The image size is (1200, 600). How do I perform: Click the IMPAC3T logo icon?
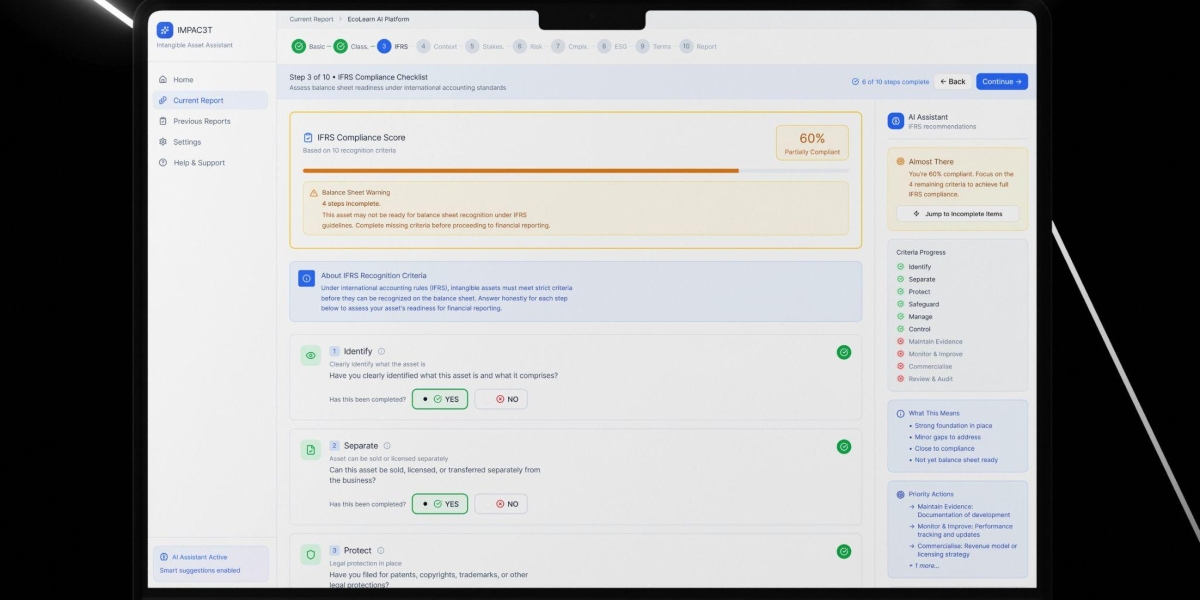click(x=165, y=30)
